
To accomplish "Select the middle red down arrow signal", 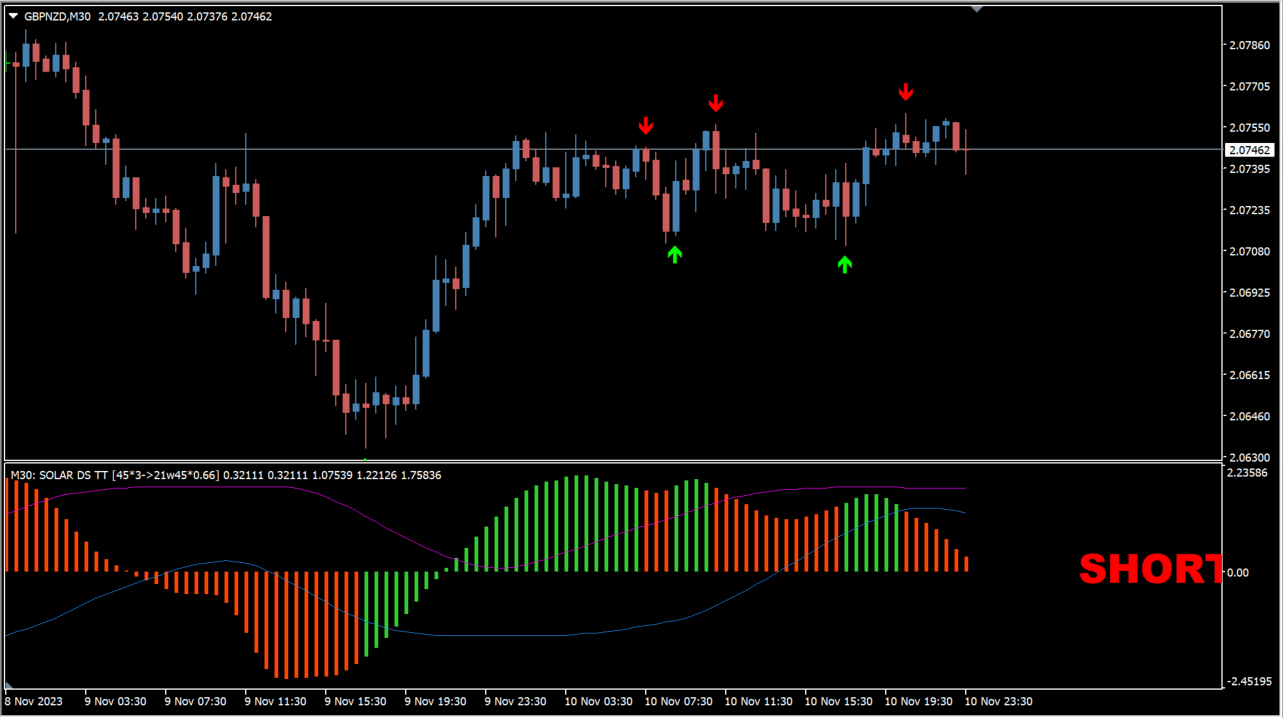I will 715,103.
